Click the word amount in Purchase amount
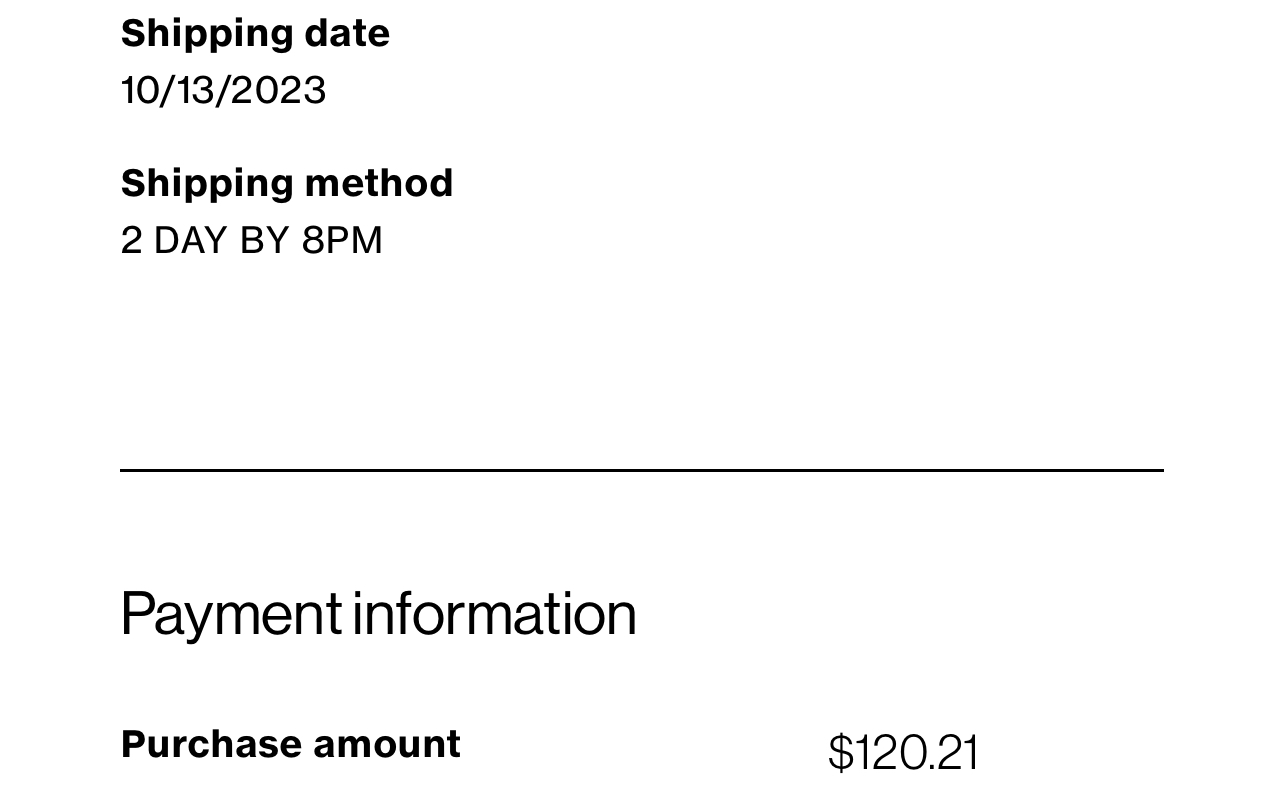The width and height of the screenshot is (1284, 790). click(387, 744)
